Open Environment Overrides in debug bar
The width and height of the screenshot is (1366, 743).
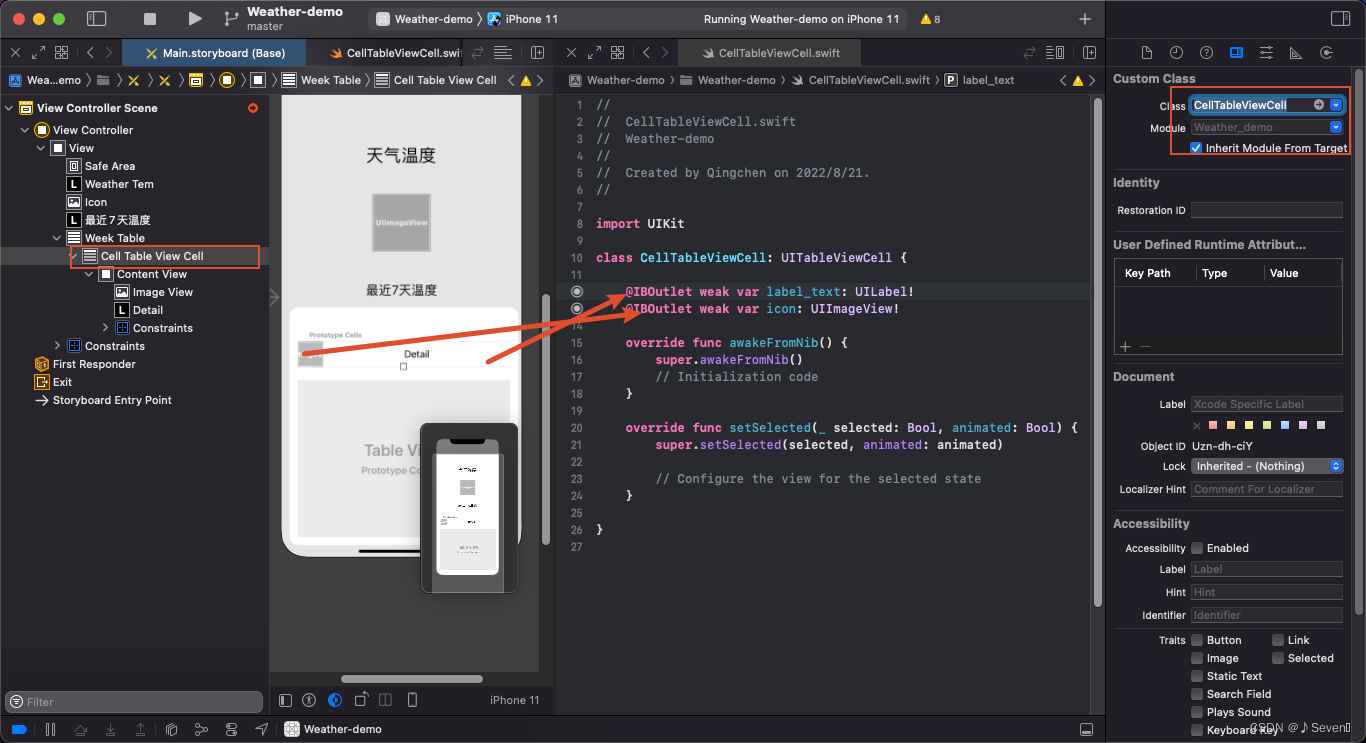click(x=232, y=729)
